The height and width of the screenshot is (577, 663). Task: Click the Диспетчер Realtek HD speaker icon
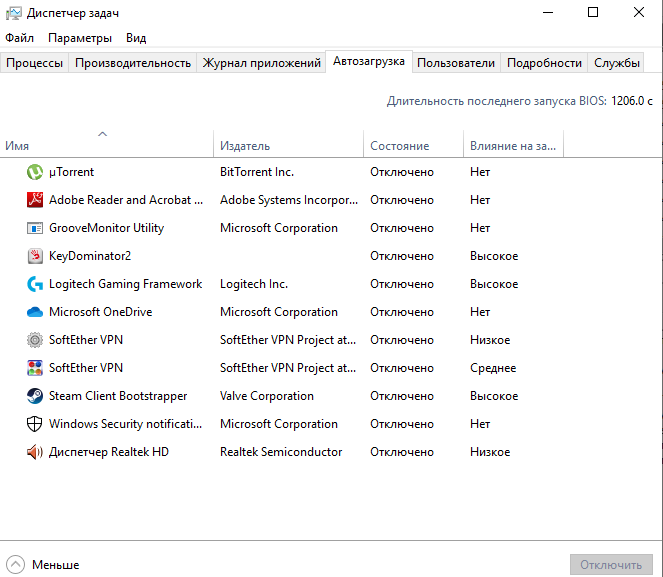(x=35, y=452)
